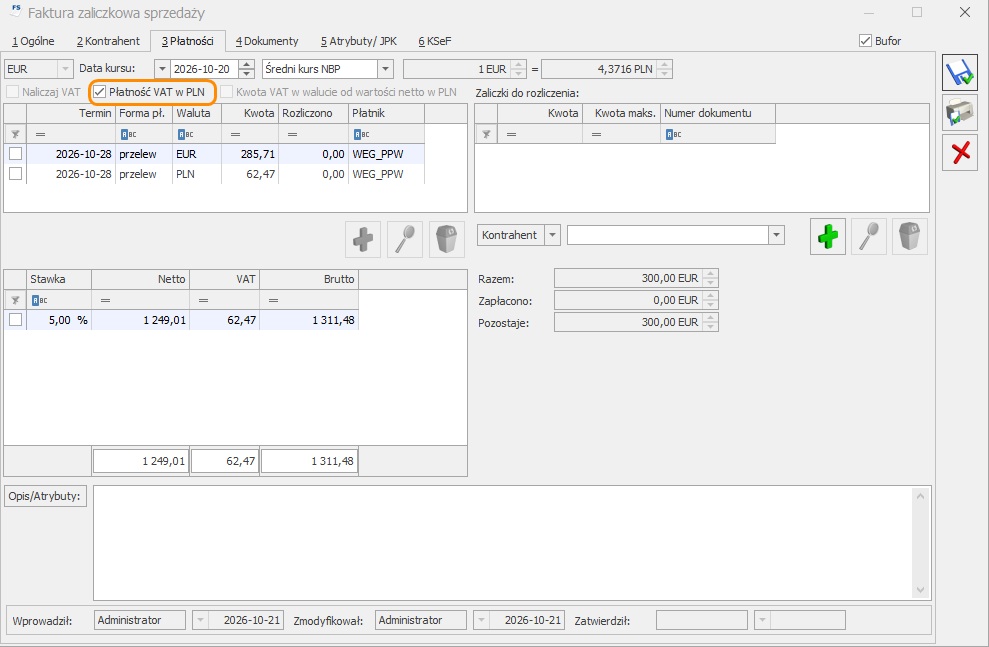Sort by the Stawka column header

pyautogui.click(x=59, y=279)
